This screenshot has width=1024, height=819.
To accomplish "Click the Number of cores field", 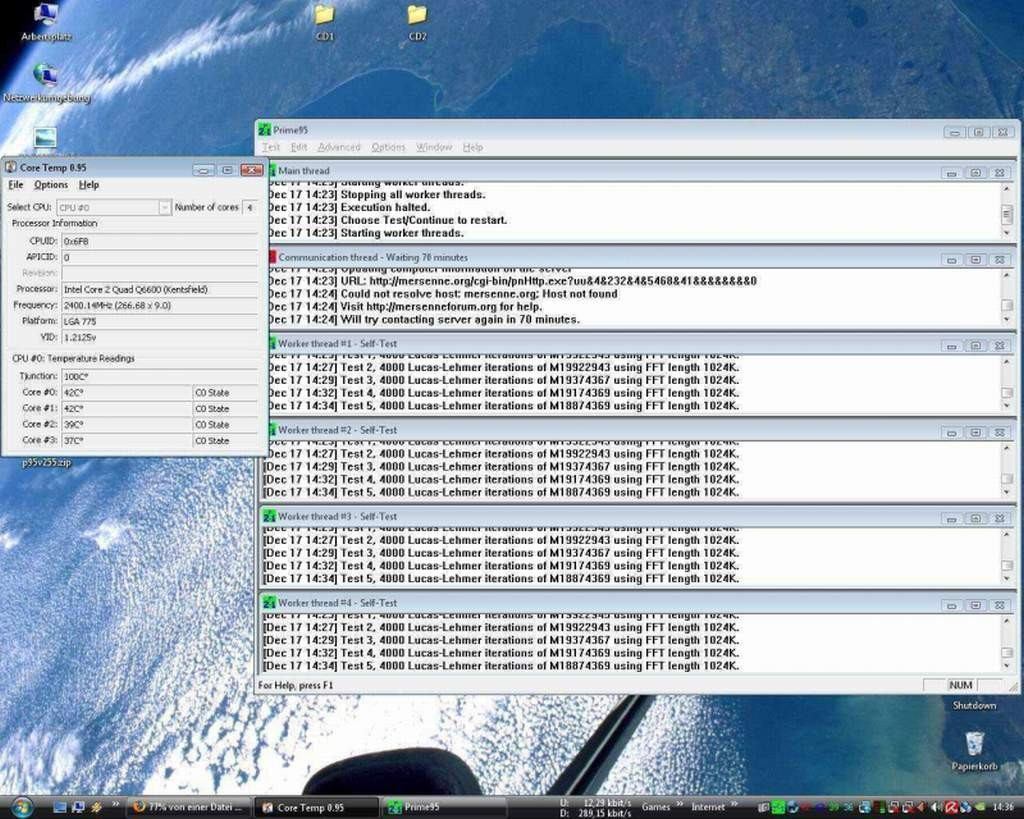I will coord(249,207).
